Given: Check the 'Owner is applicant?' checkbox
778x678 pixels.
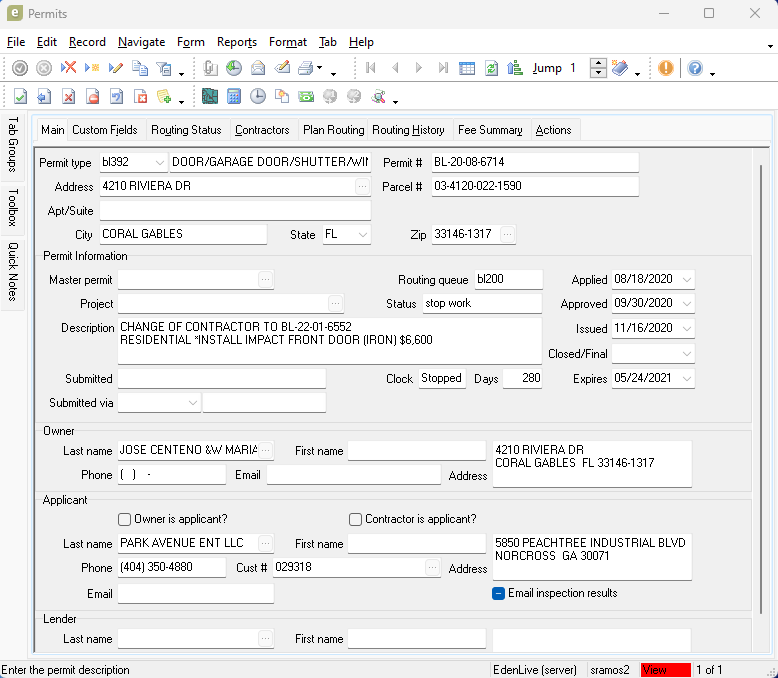Looking at the screenshot, I should click(x=125, y=519).
